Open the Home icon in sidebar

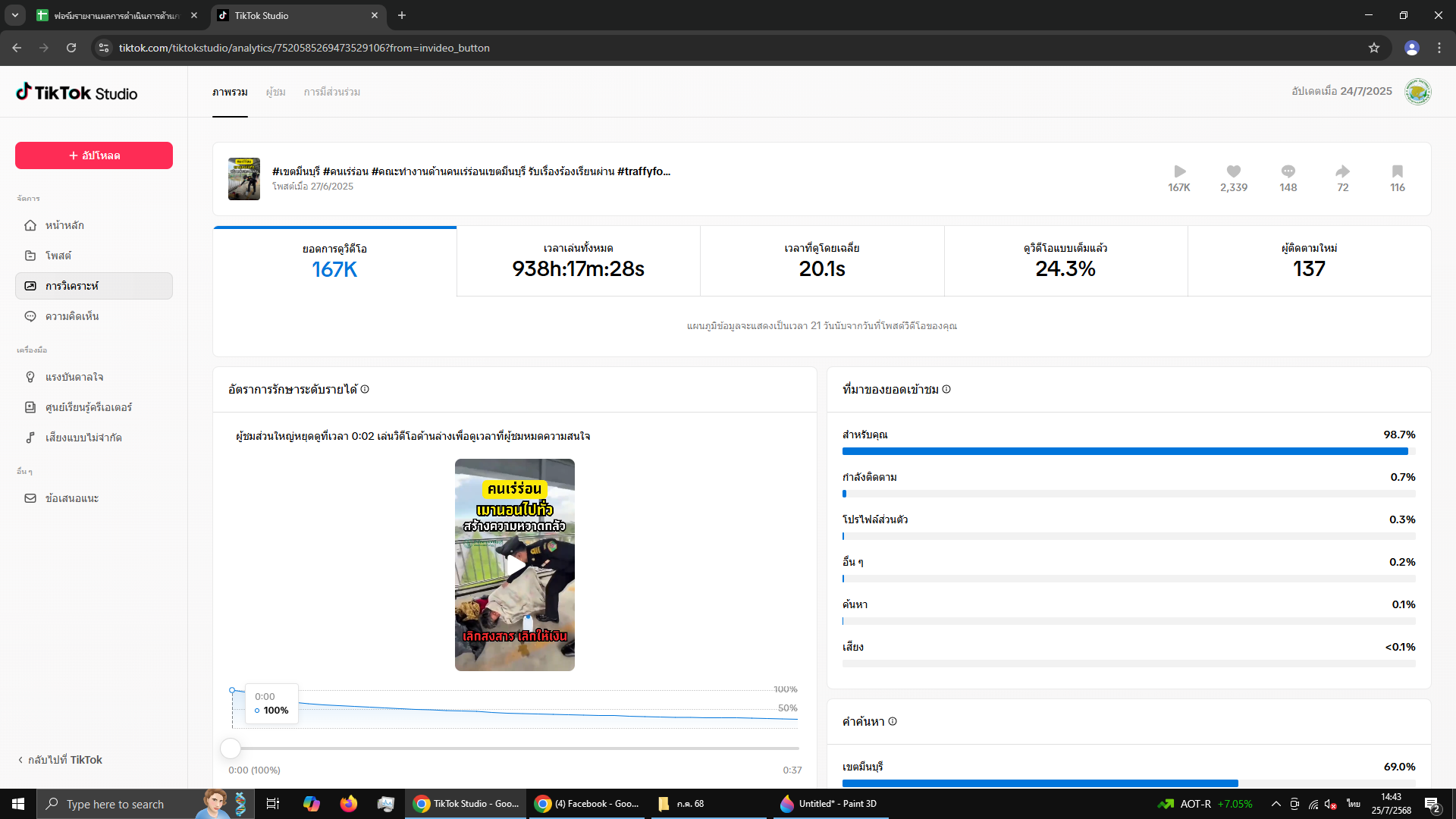[30, 225]
